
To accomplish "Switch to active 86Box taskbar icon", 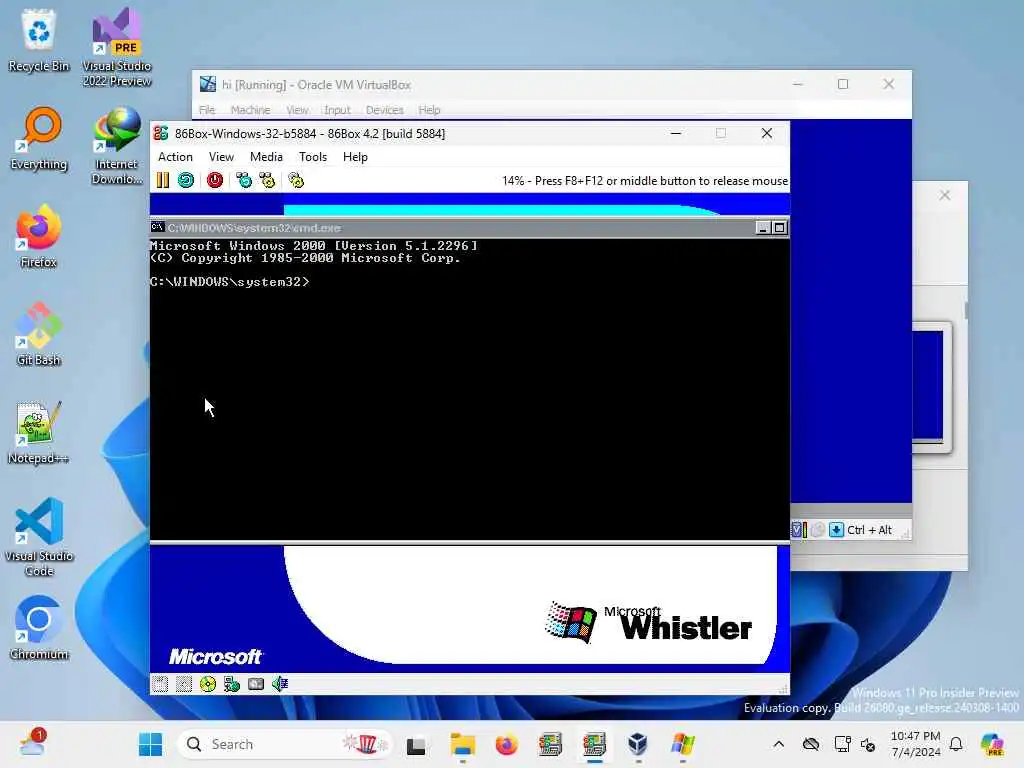I will coord(594,744).
